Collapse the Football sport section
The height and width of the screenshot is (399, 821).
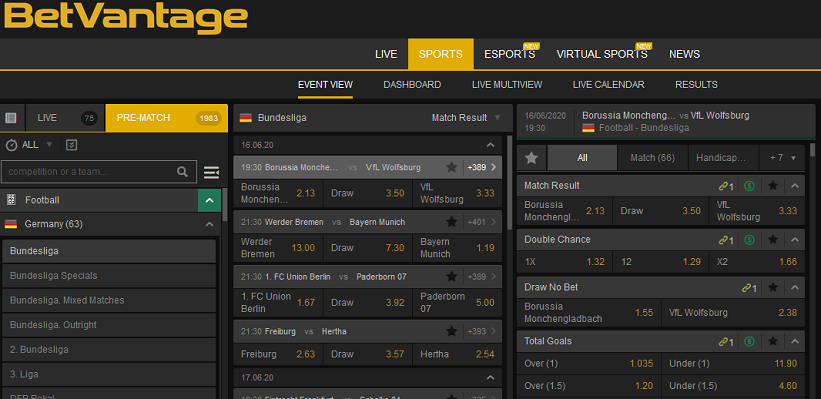coord(209,200)
